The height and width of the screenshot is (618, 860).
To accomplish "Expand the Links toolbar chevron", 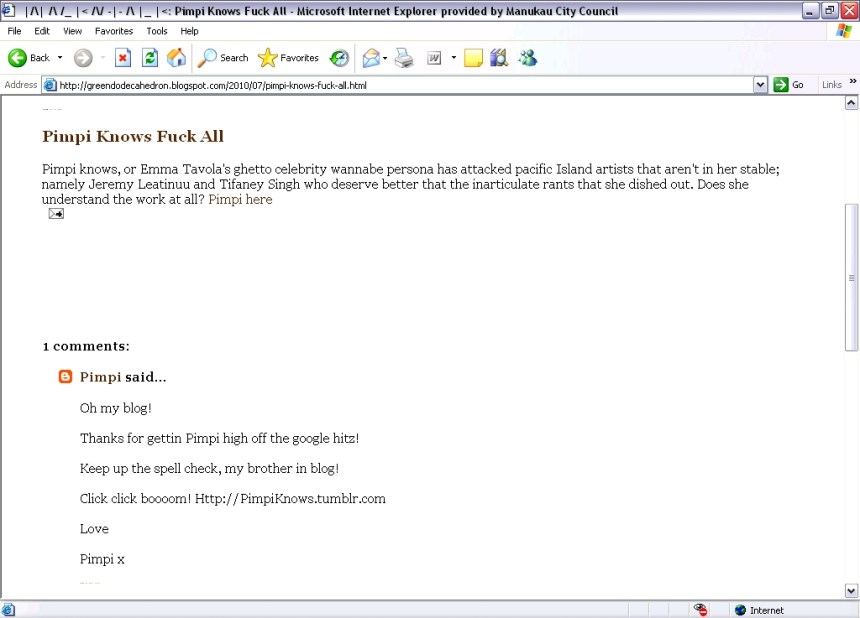I will (x=853, y=82).
